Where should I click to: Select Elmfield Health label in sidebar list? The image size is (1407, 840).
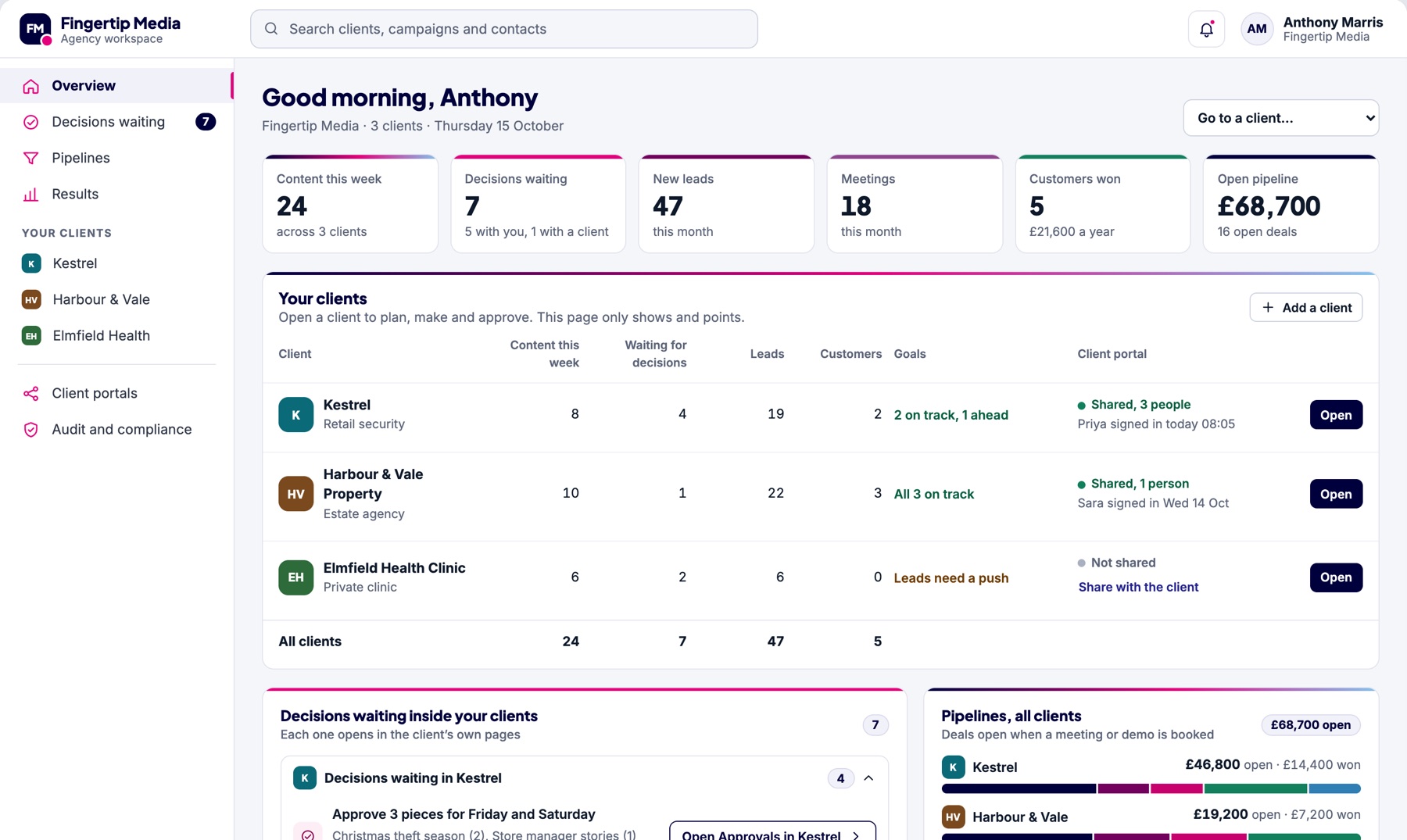click(x=102, y=336)
